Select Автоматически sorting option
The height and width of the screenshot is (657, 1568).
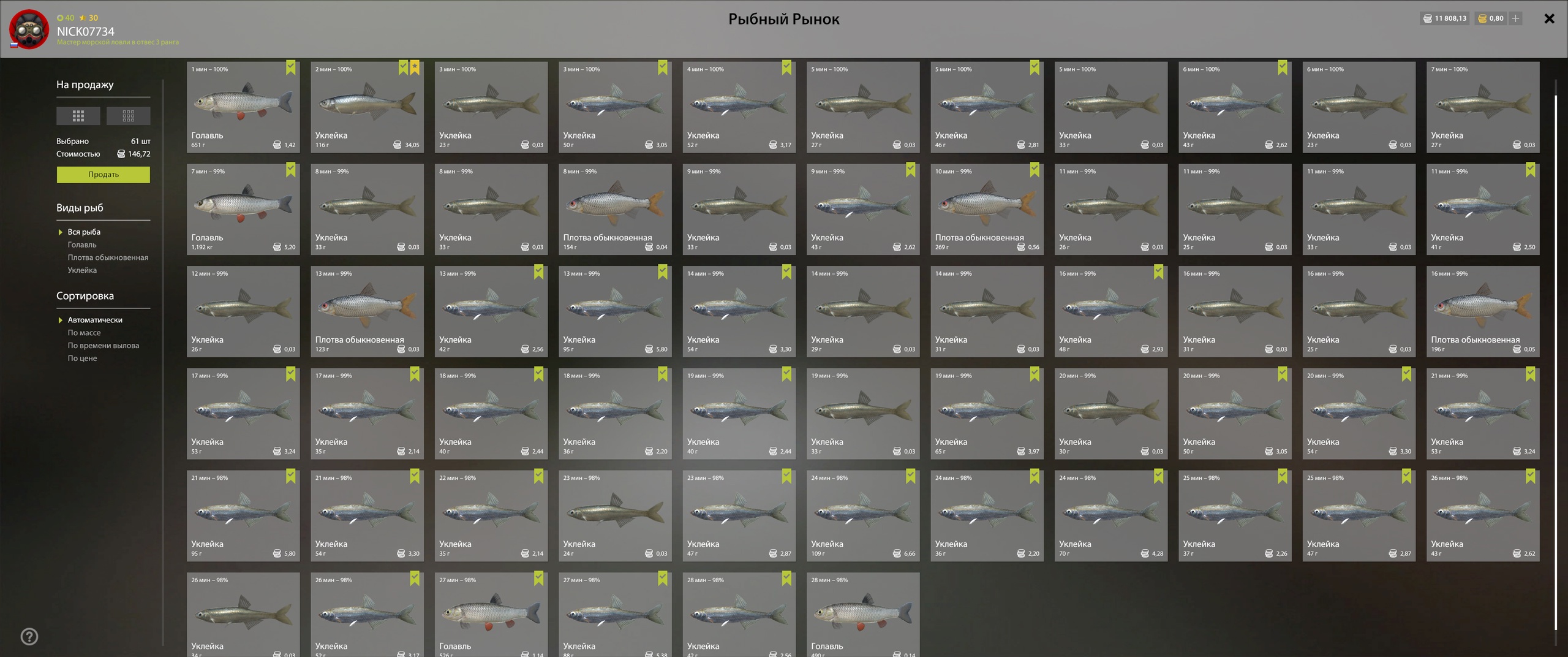(x=95, y=320)
